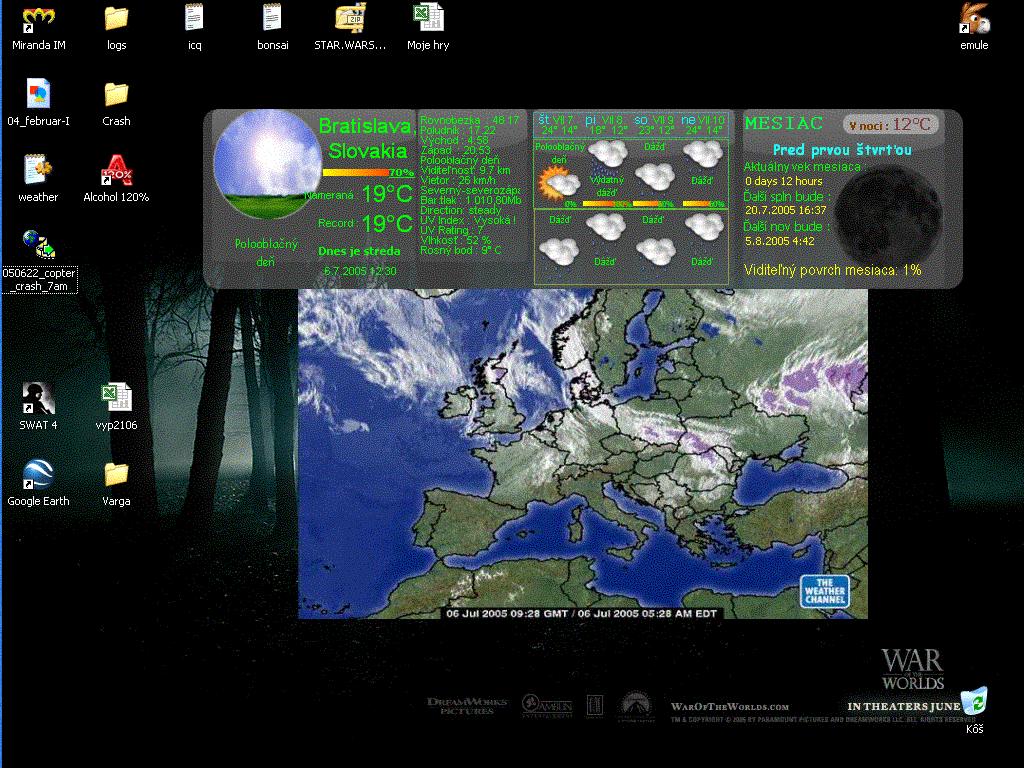Image resolution: width=1024 pixels, height=768 pixels.
Task: Open the Moje hry spreadsheet icon
Action: (428, 27)
